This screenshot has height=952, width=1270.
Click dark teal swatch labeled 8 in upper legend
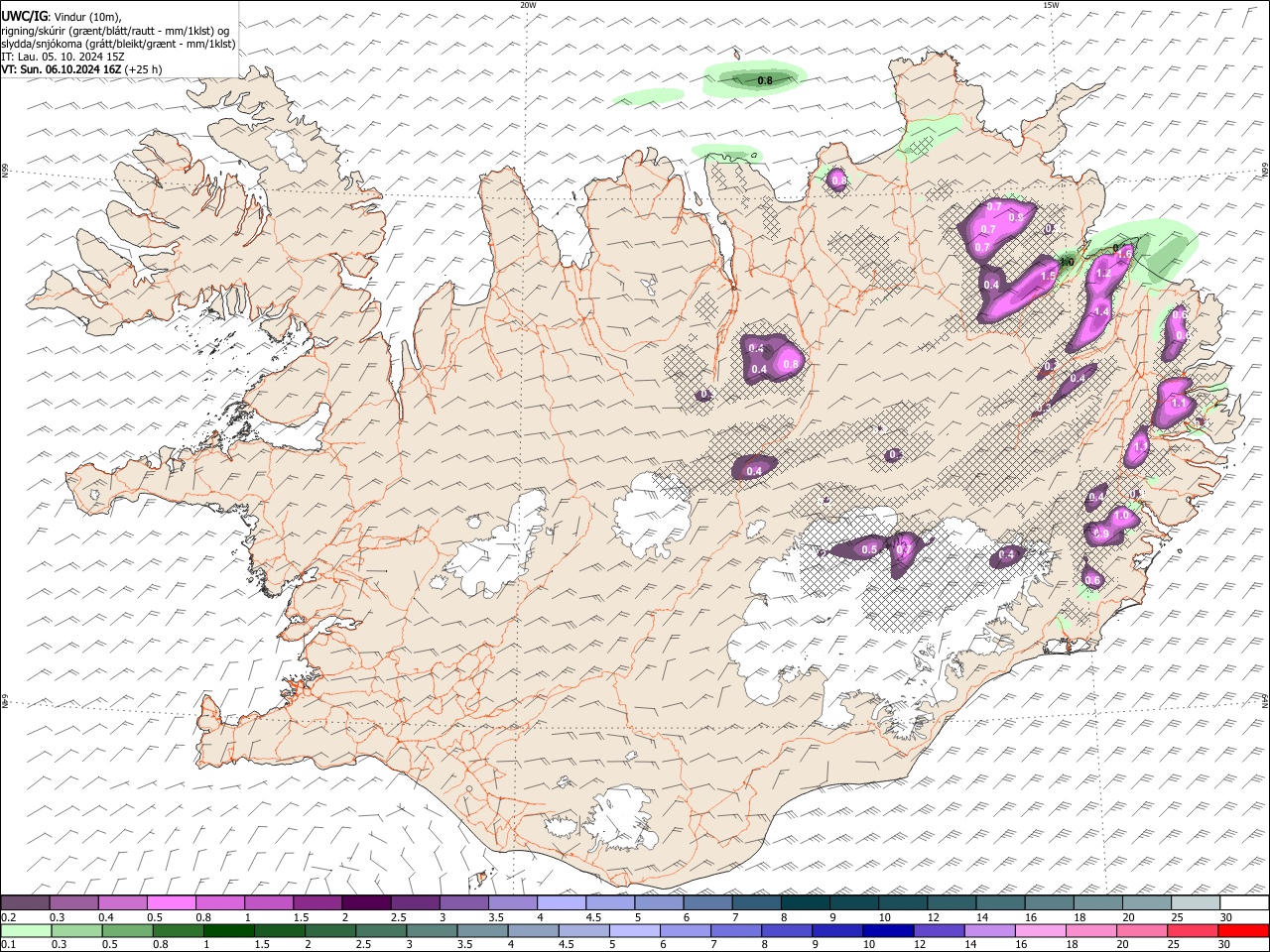click(806, 903)
